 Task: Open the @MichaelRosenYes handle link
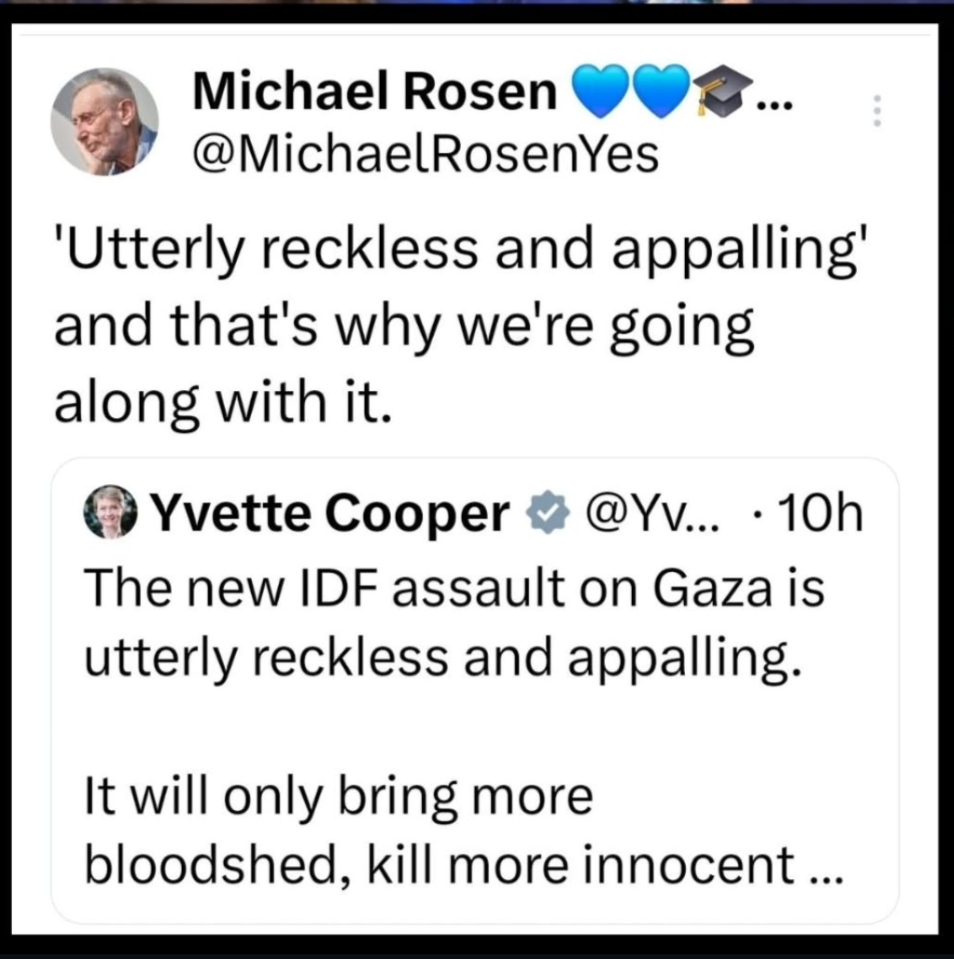tap(426, 153)
